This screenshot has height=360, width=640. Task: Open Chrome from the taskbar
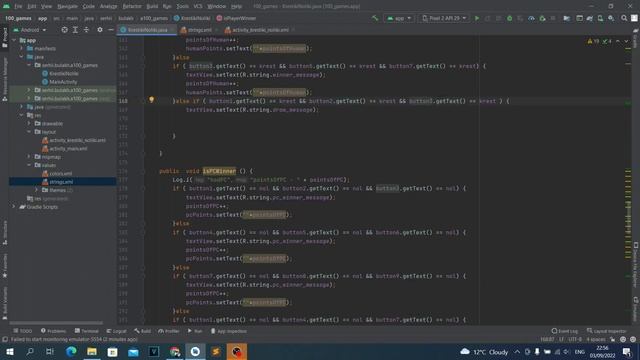coord(175,351)
